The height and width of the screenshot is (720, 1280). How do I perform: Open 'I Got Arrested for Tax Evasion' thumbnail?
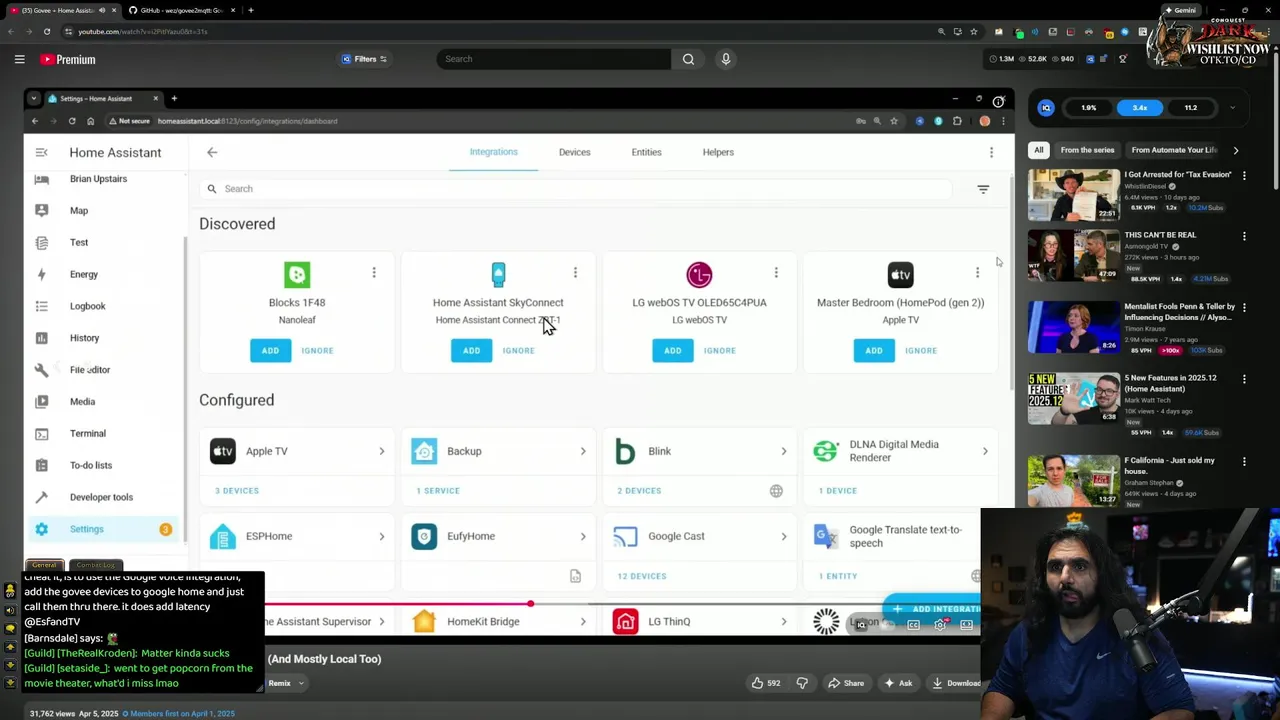click(1074, 194)
